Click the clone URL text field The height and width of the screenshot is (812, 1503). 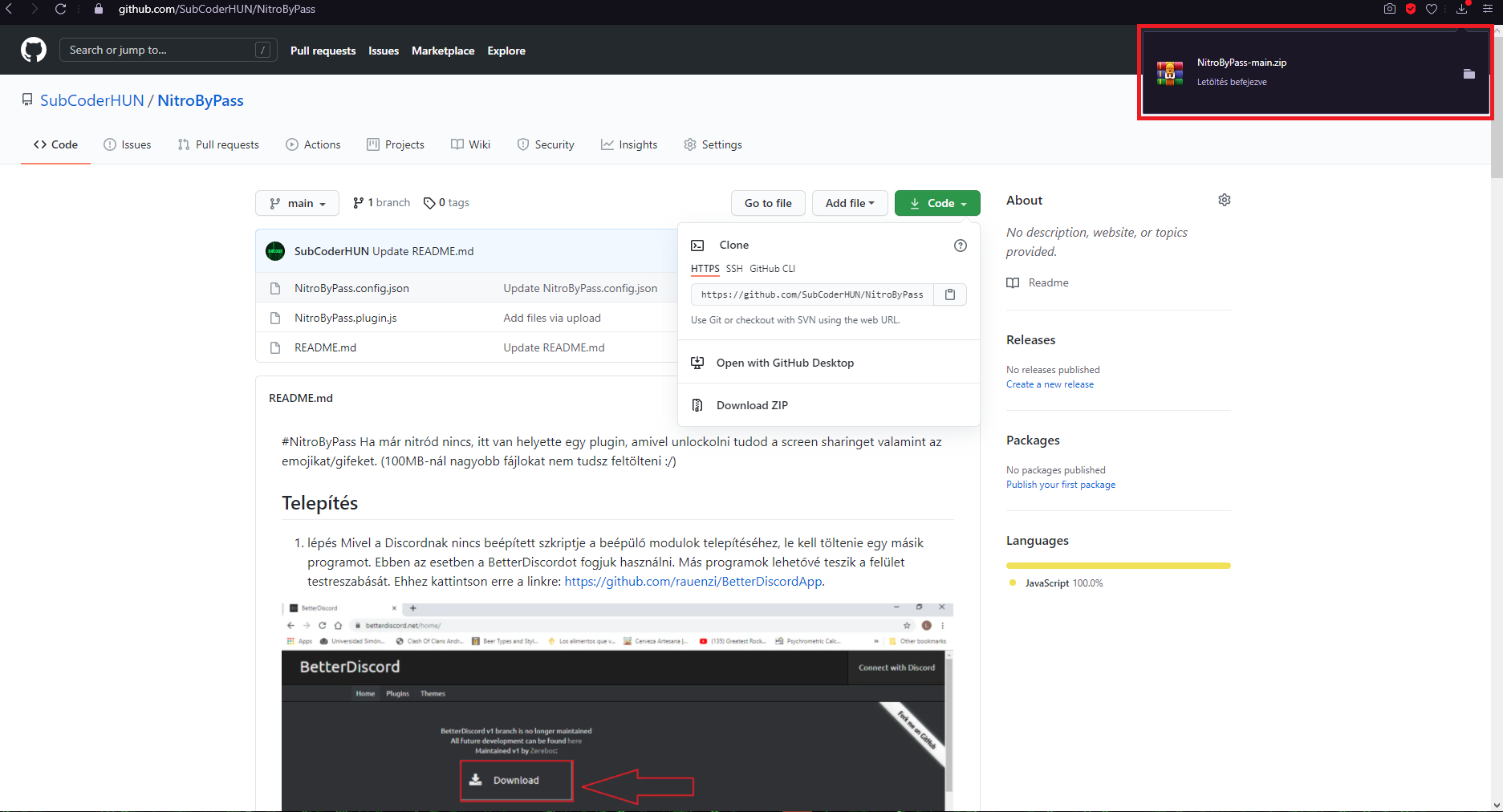point(812,294)
